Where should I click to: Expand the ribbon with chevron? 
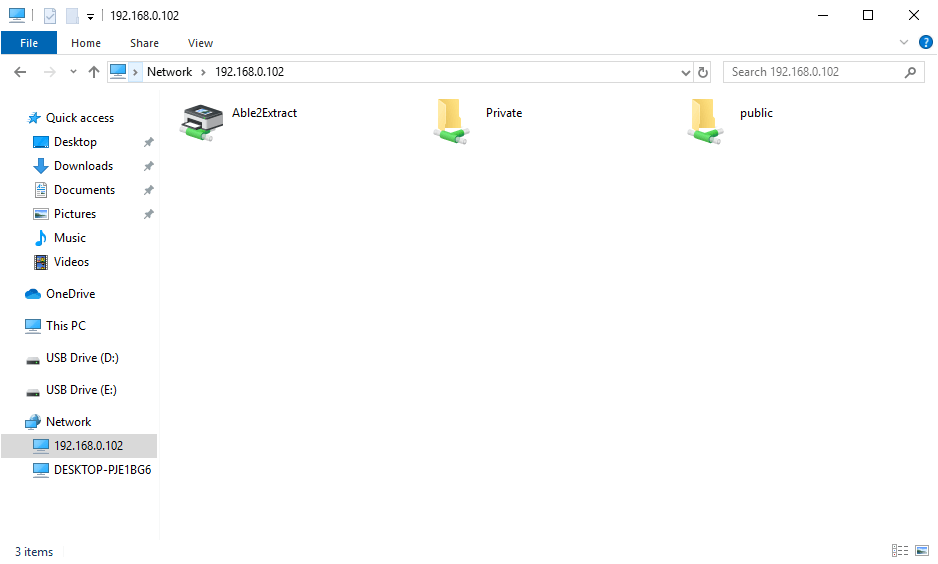tap(904, 42)
